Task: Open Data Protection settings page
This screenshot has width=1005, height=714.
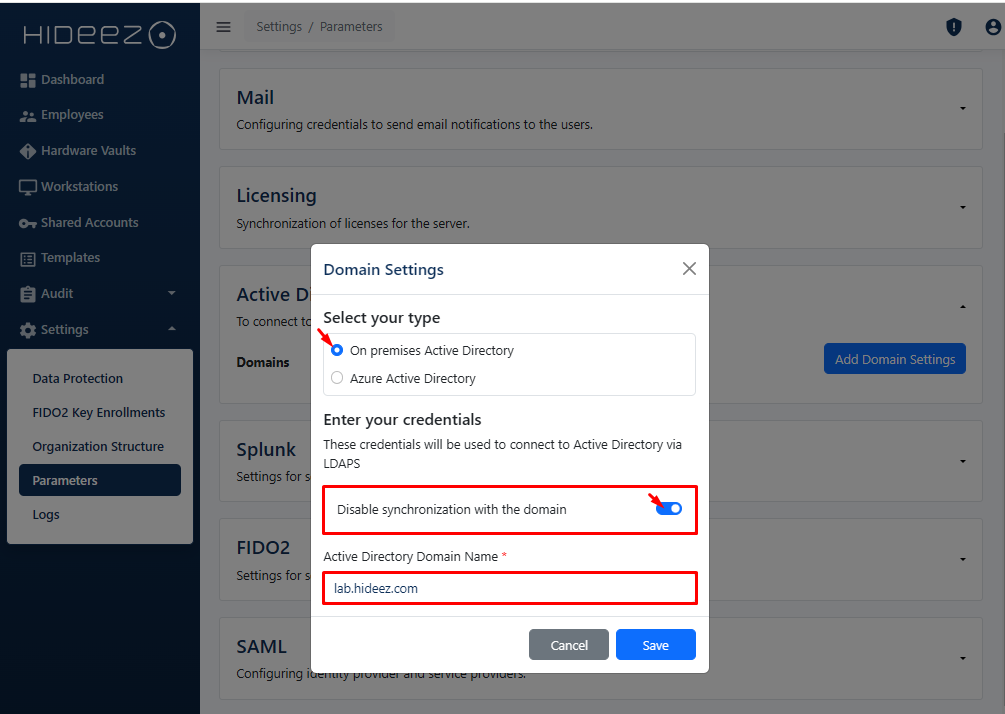Action: [x=78, y=379]
